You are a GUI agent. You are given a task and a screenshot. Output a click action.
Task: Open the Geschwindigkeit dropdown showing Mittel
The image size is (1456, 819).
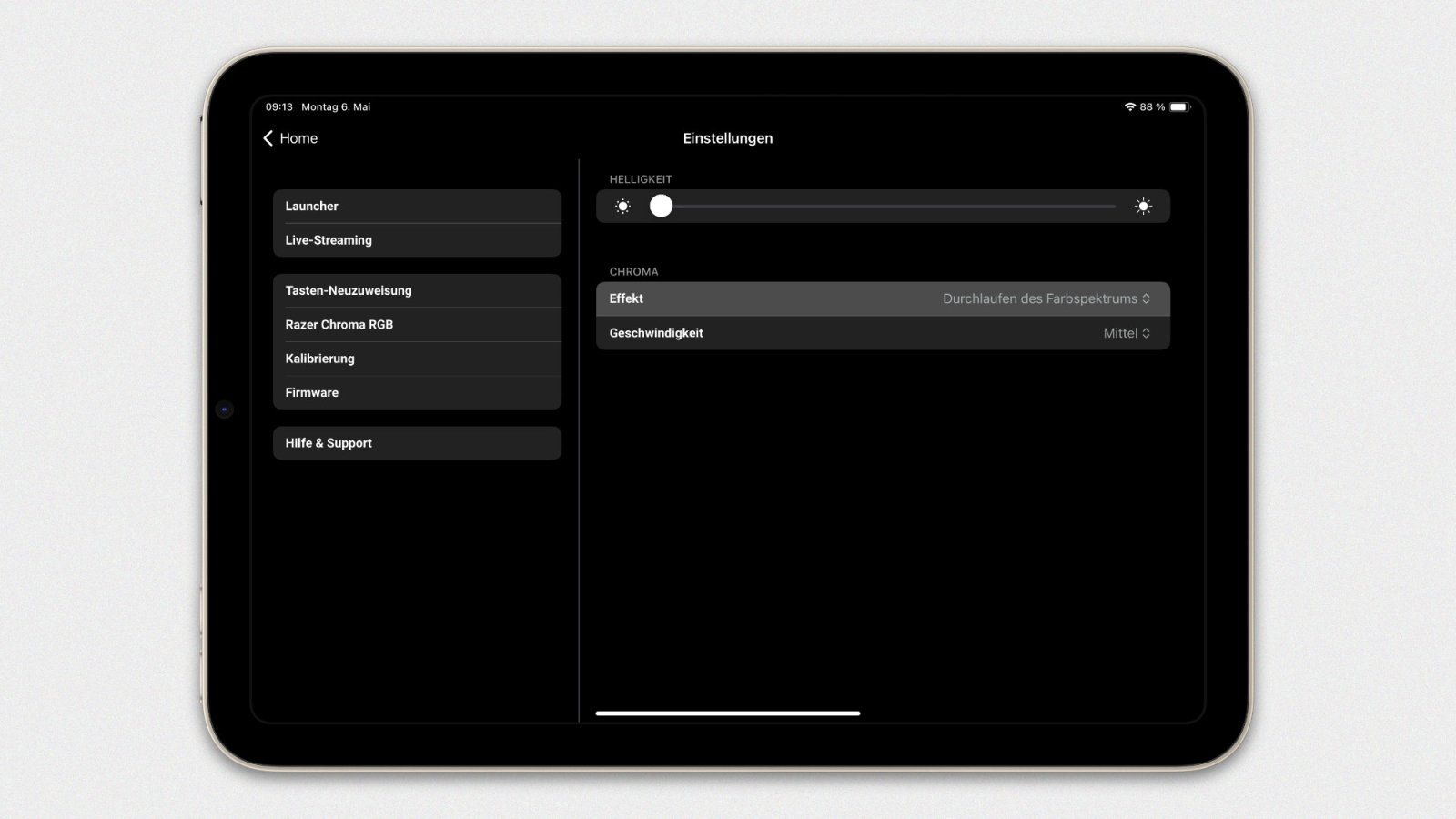pos(883,333)
